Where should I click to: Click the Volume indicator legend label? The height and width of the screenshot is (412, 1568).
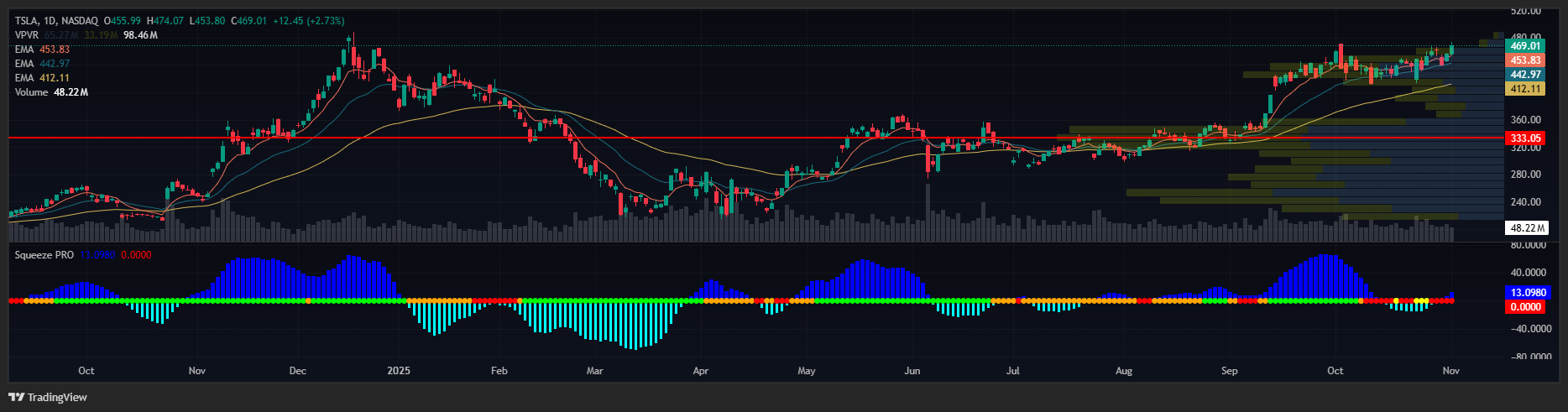pos(31,92)
